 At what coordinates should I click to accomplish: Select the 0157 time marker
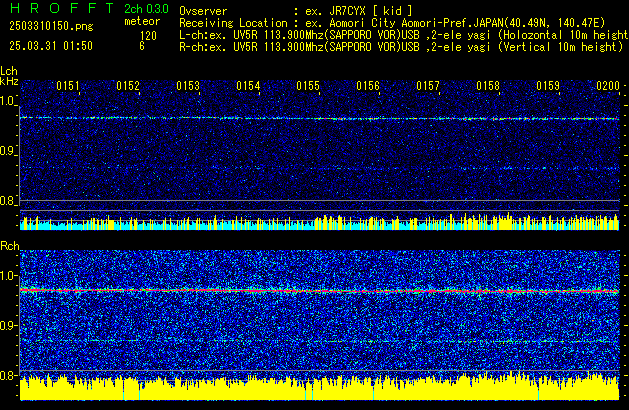tap(428, 86)
